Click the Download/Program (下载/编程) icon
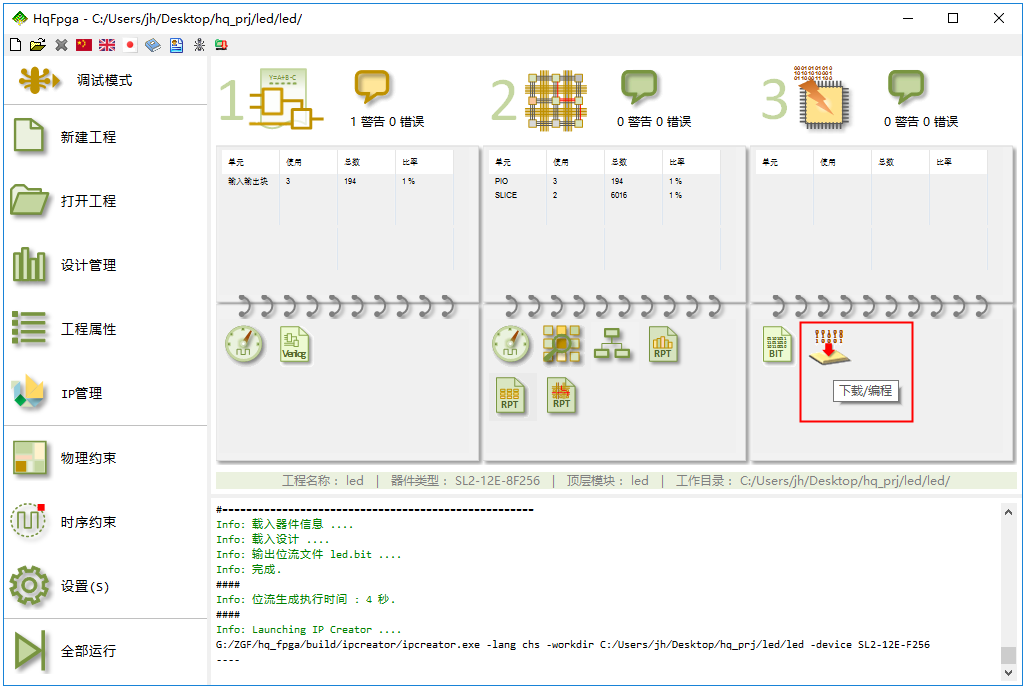This screenshot has height=688, width=1025. [829, 346]
